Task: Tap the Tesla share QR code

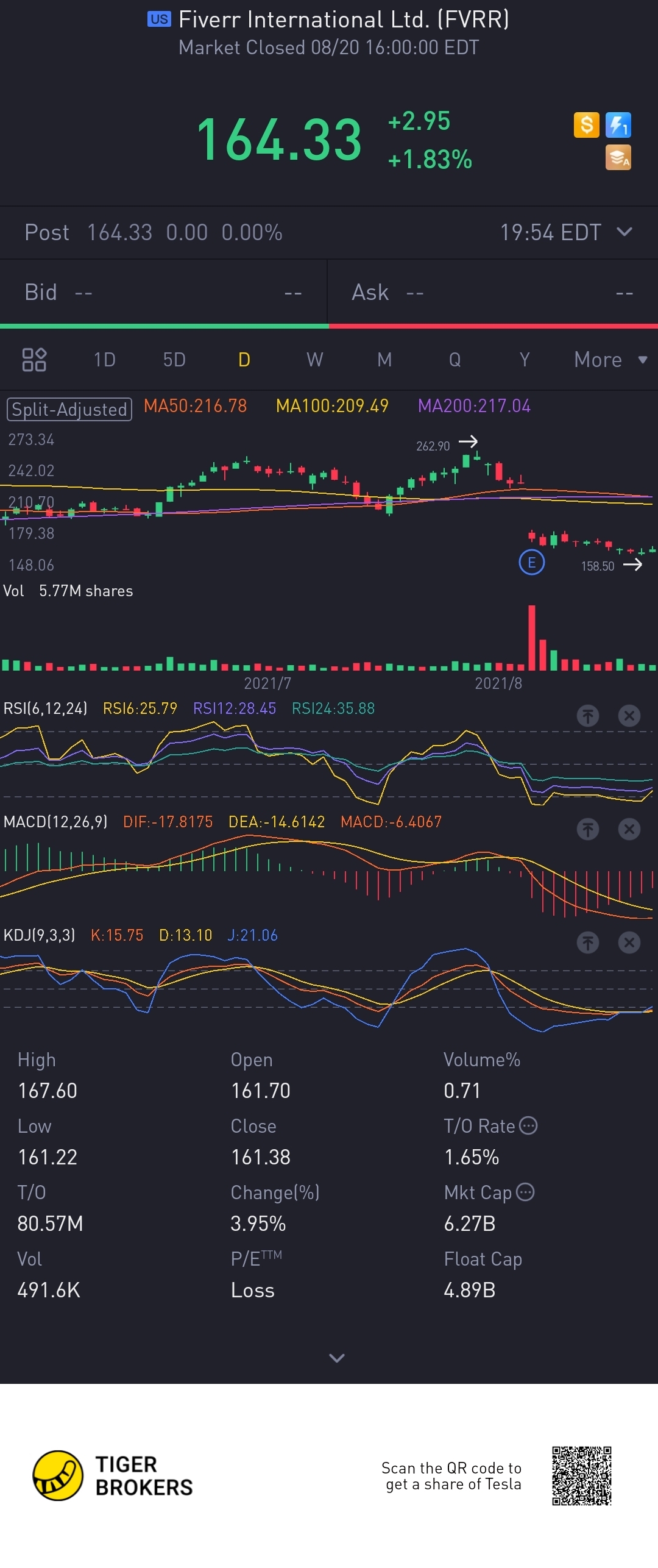Action: tap(582, 1475)
